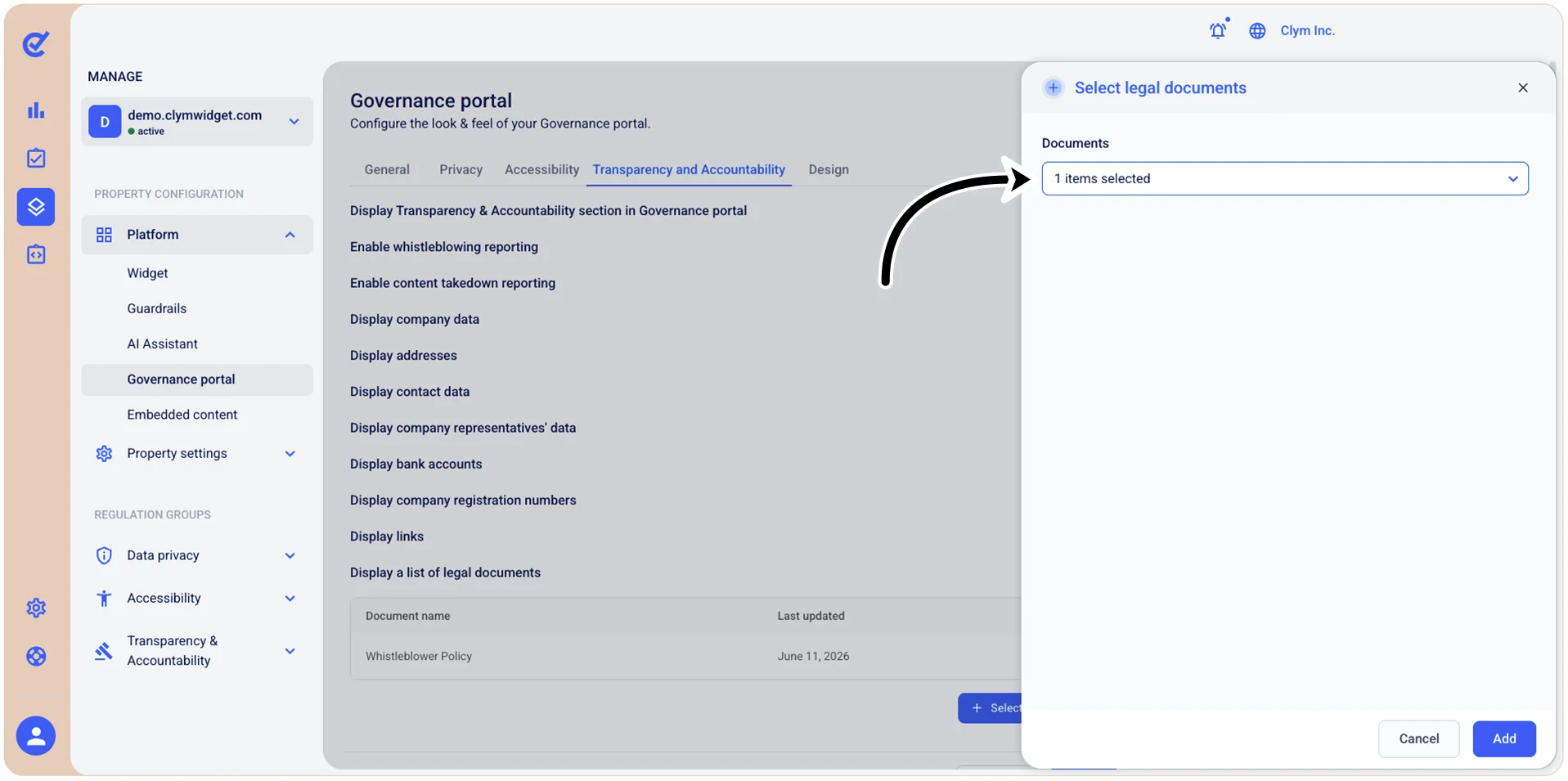Click the Accessibility person icon

(x=104, y=598)
